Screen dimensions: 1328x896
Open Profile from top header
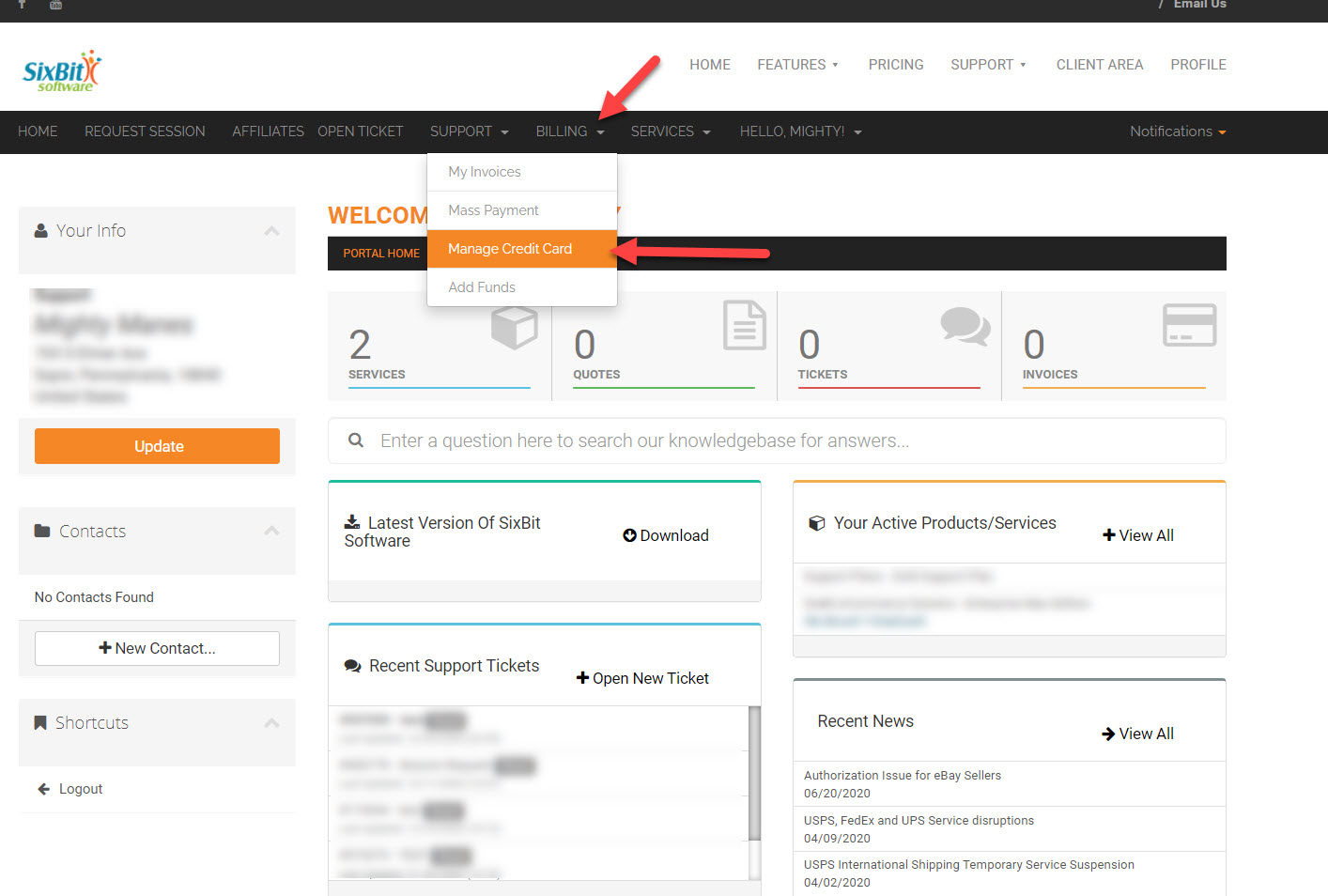pyautogui.click(x=1198, y=65)
